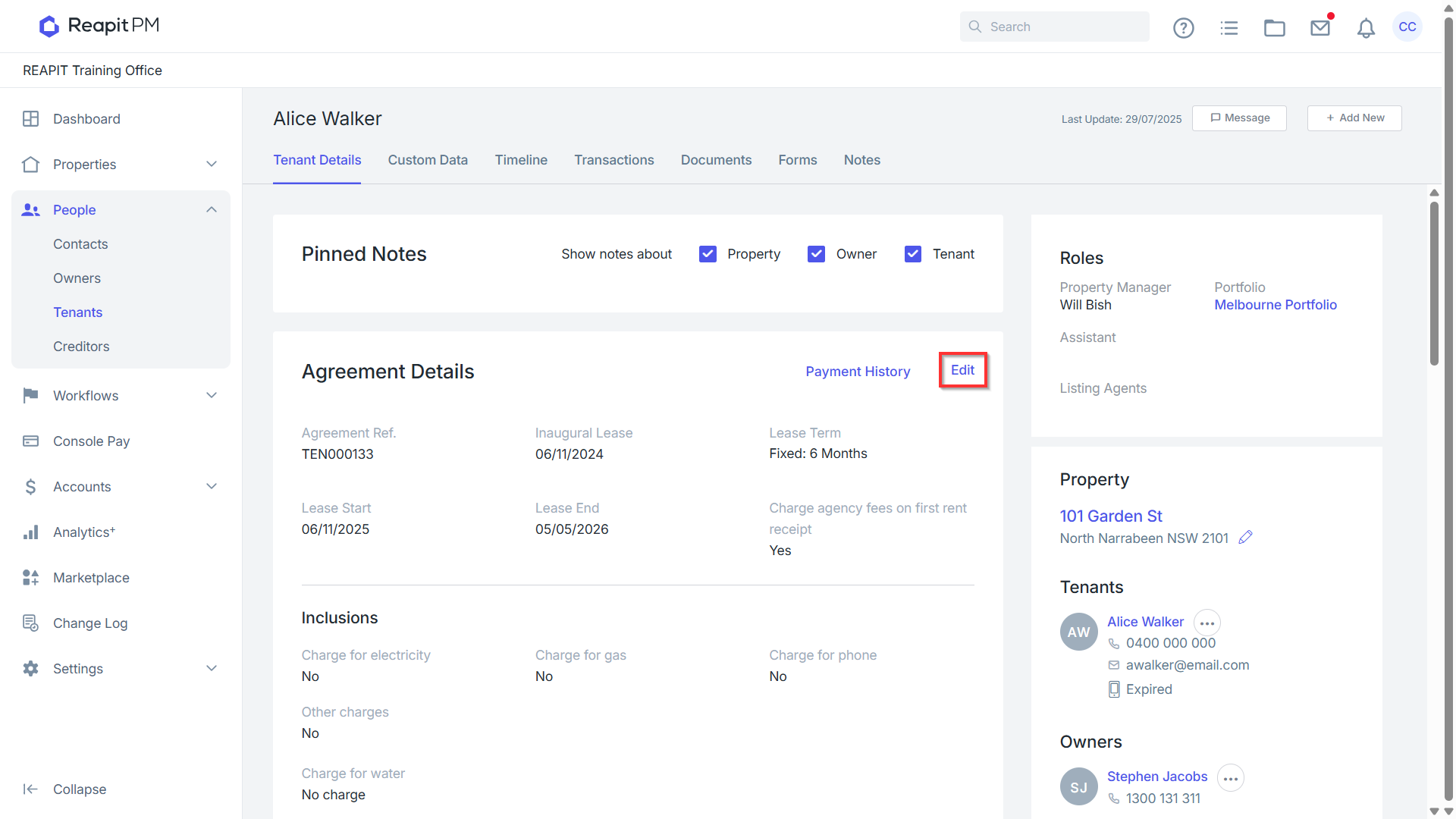The image size is (1456, 819).
Task: Open the 101 Garden St property link
Action: click(1111, 516)
